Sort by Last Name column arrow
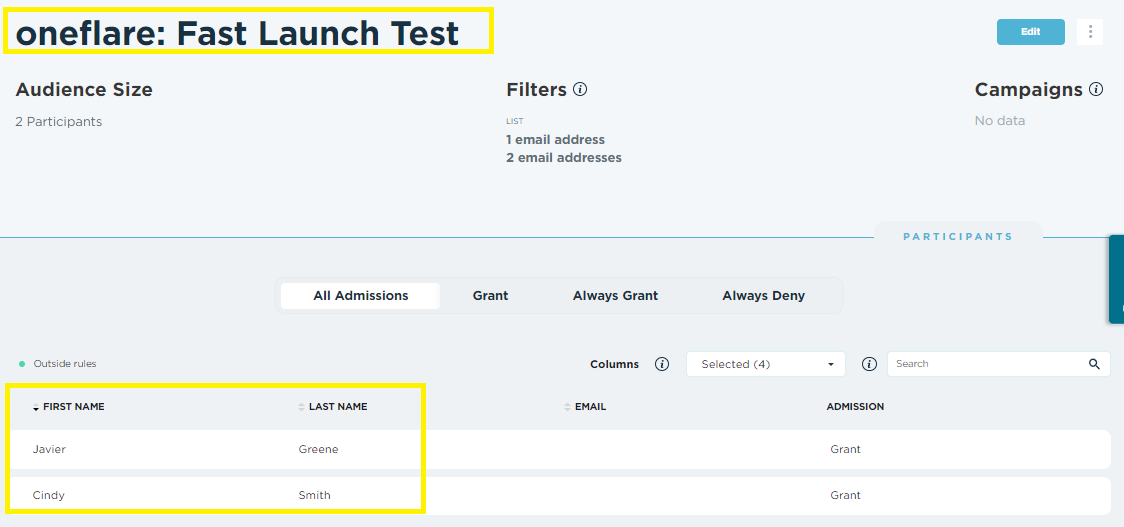 [x=302, y=407]
